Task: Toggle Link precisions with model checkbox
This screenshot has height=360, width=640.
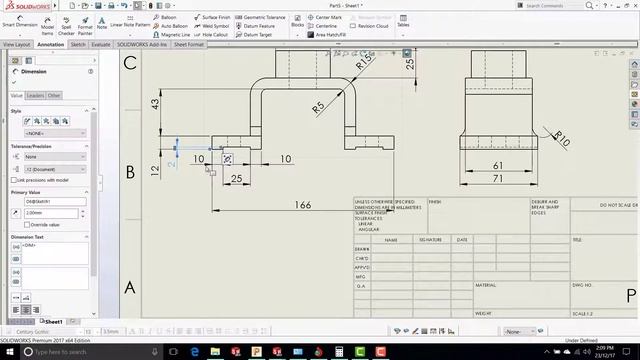Action: [13, 180]
